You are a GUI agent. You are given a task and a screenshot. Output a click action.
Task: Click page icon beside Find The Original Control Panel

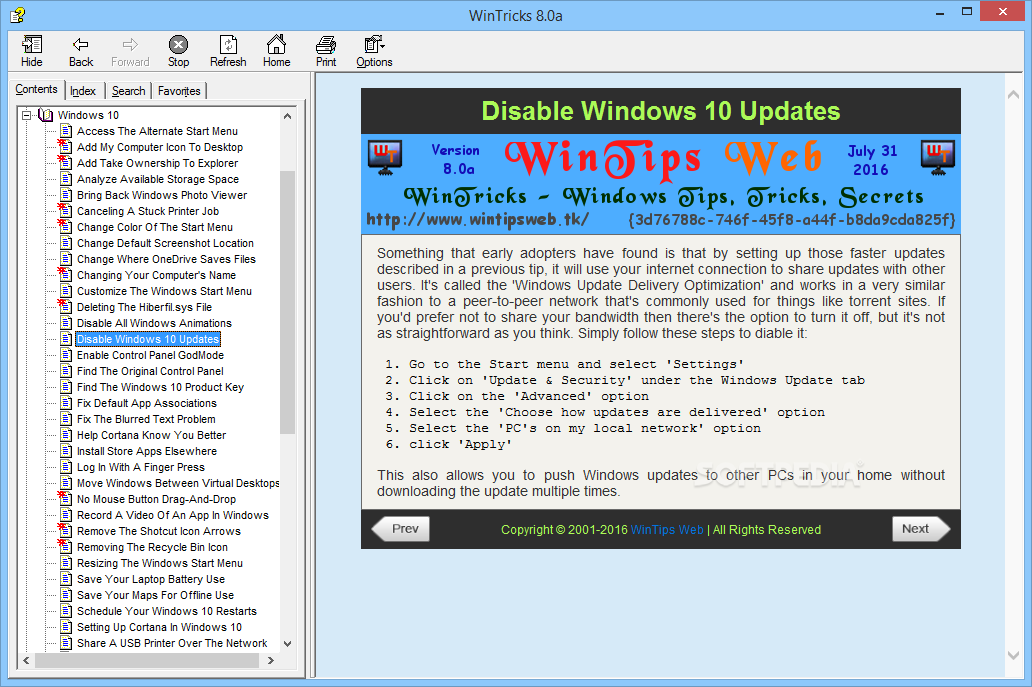point(66,371)
